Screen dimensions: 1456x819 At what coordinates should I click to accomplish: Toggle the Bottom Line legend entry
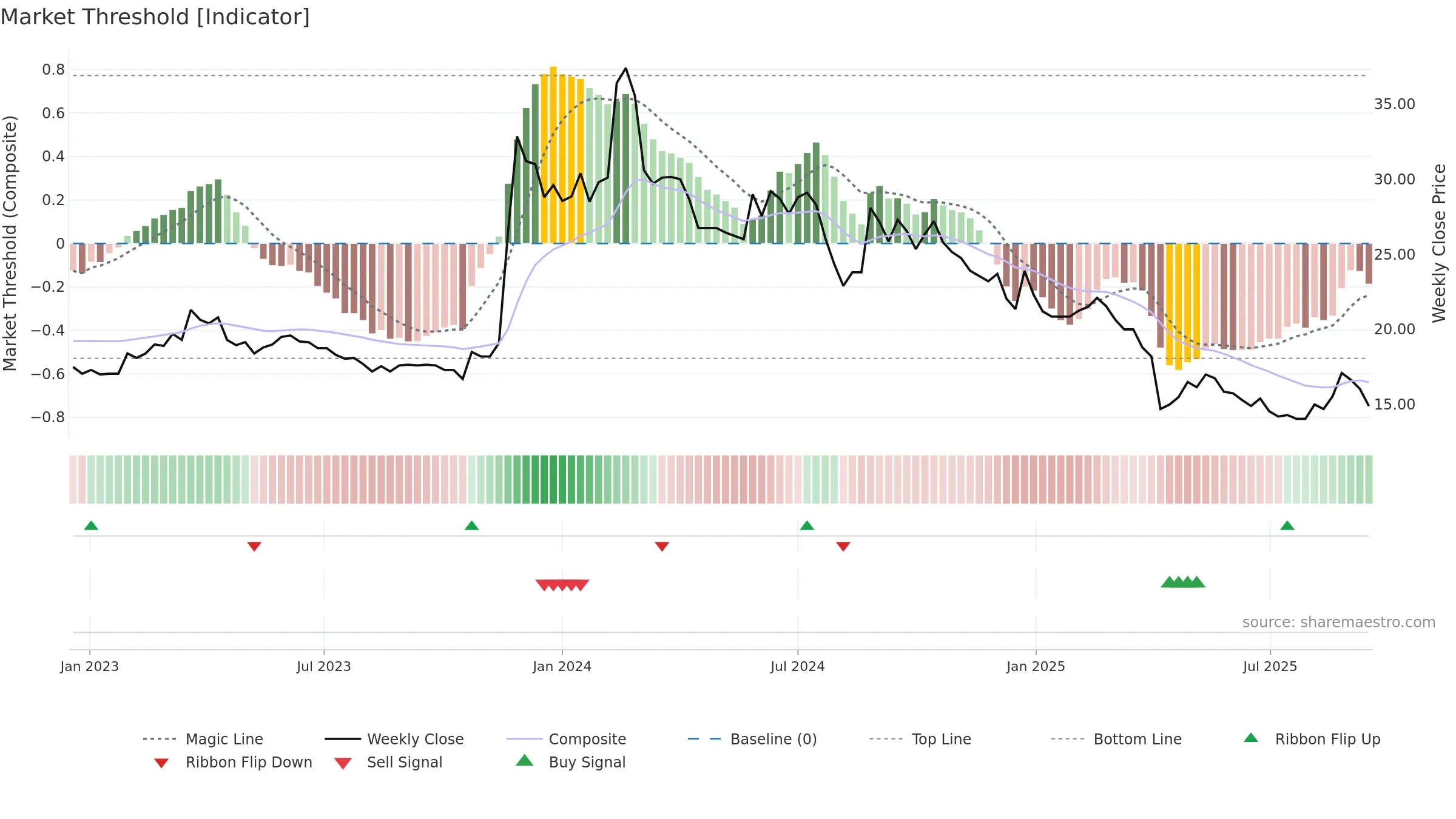click(x=1116, y=739)
